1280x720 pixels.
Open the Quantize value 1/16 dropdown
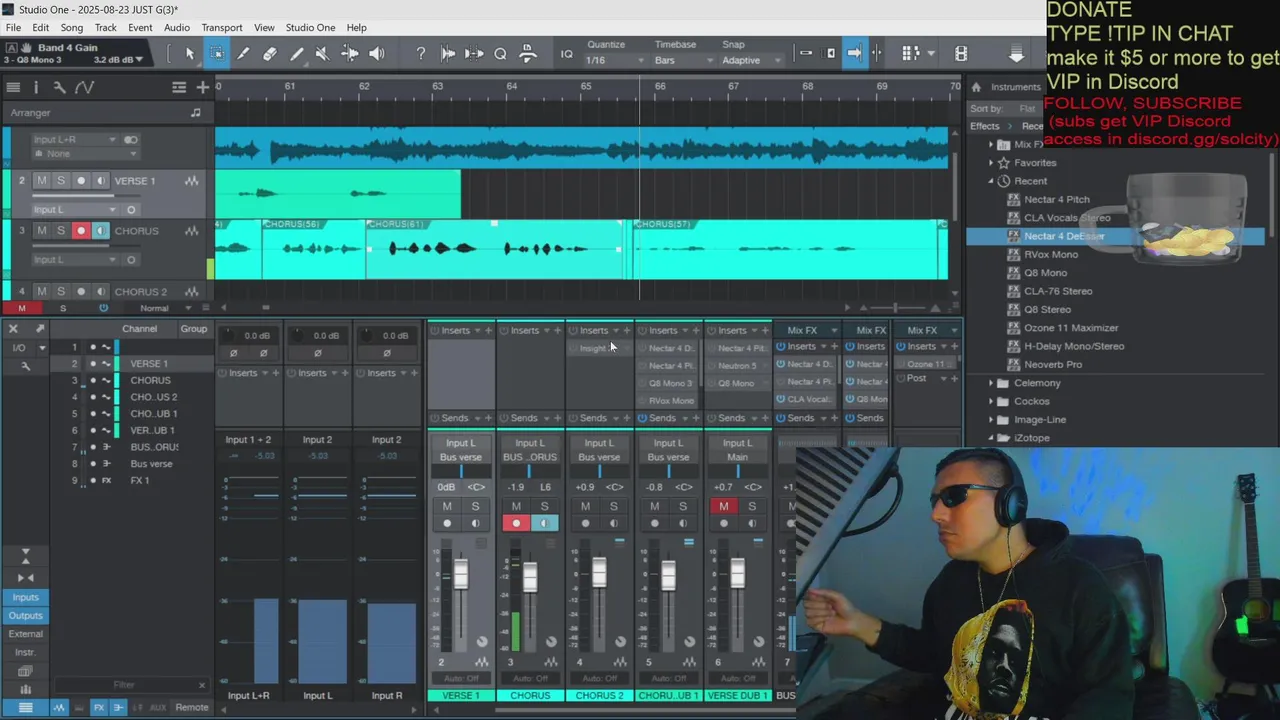(x=613, y=60)
